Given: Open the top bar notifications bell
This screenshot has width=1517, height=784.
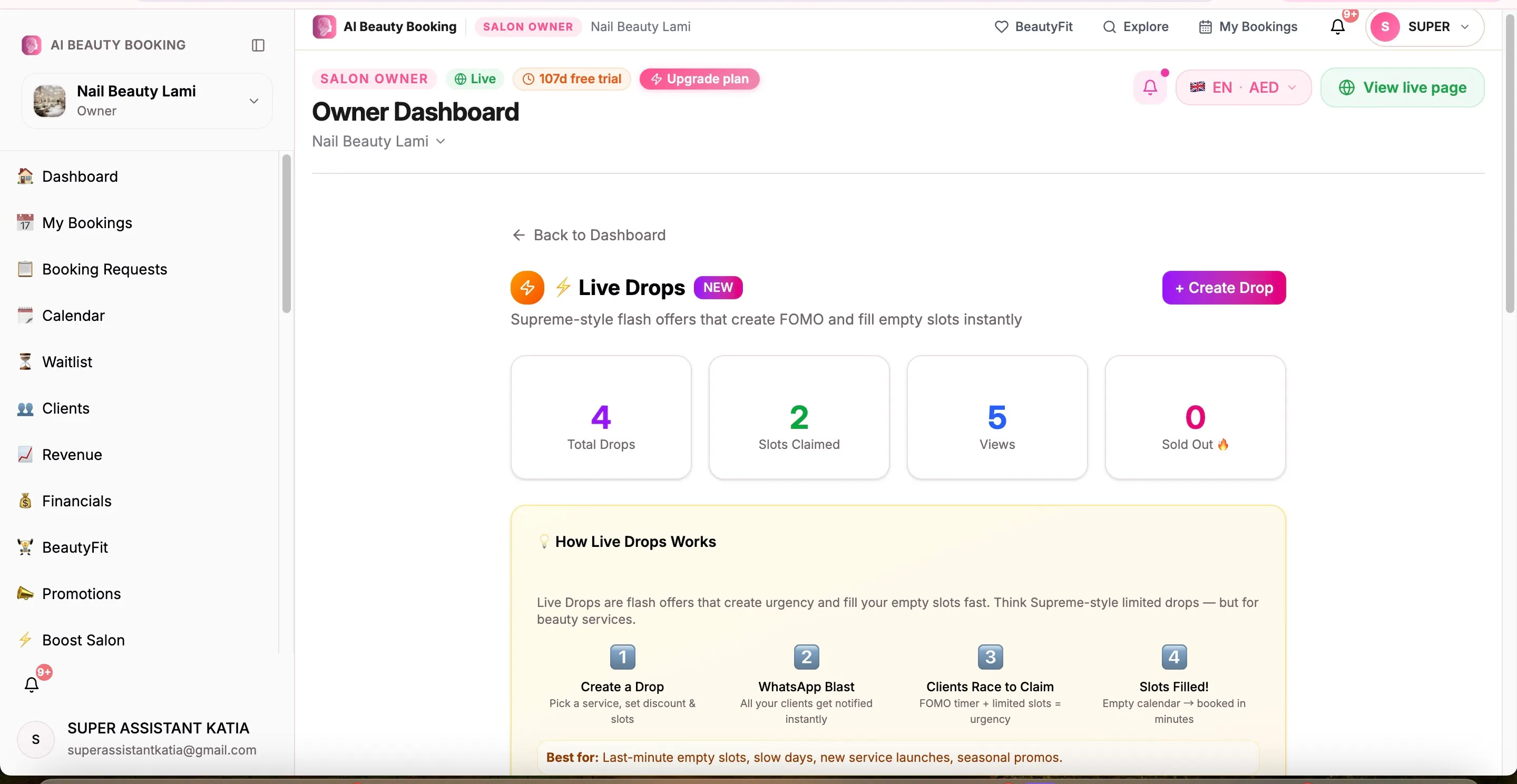Looking at the screenshot, I should (x=1338, y=26).
